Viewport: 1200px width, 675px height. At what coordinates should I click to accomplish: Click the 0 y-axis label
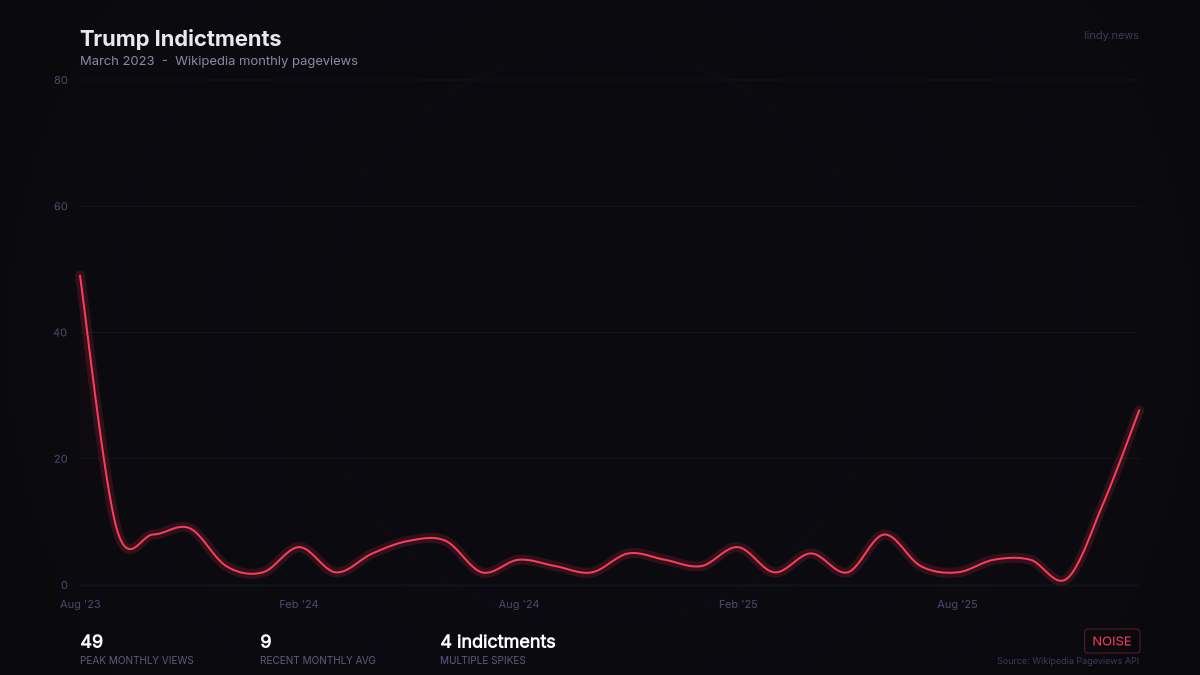[64, 585]
